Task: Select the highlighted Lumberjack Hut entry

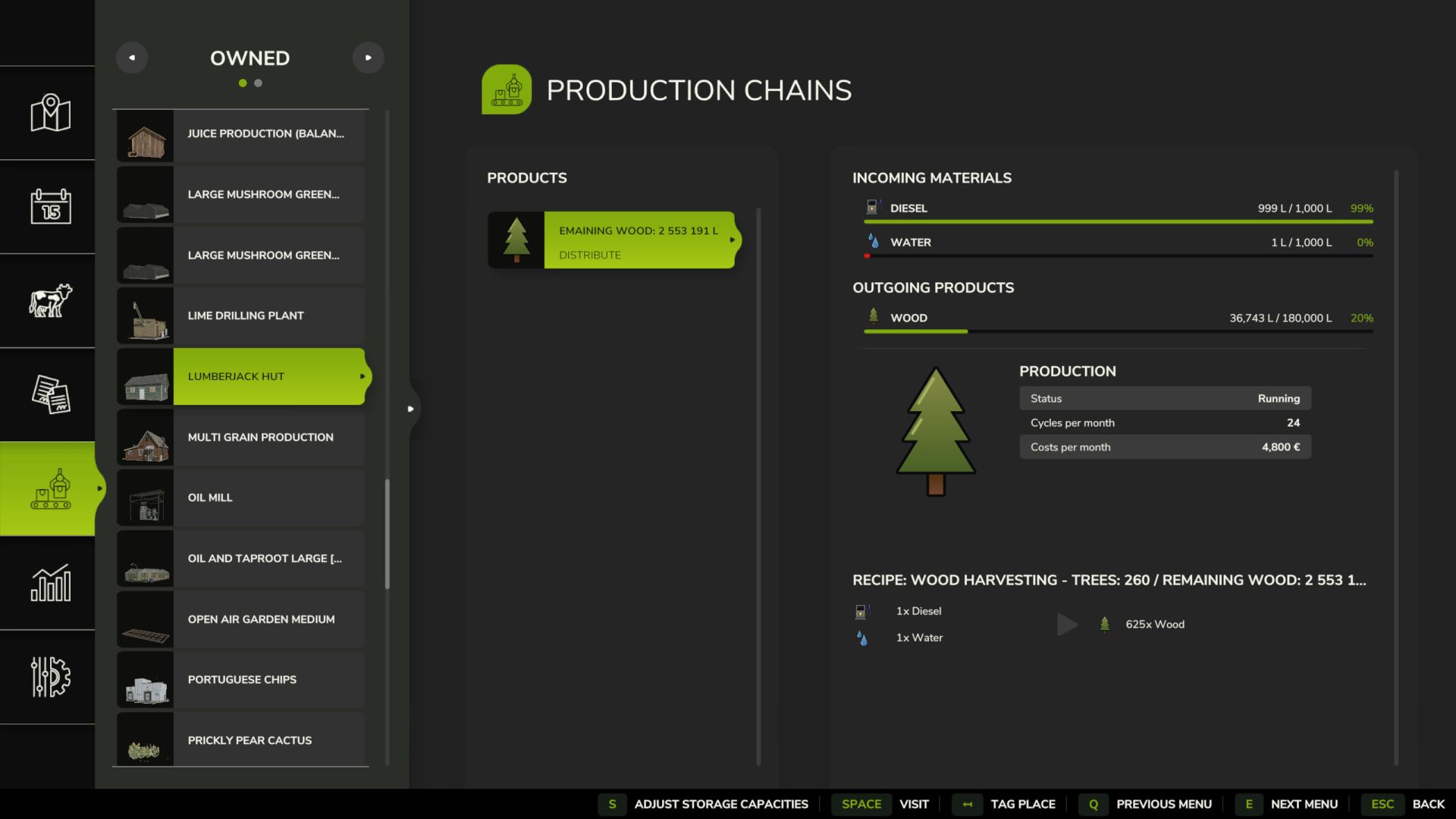Action: [243, 377]
